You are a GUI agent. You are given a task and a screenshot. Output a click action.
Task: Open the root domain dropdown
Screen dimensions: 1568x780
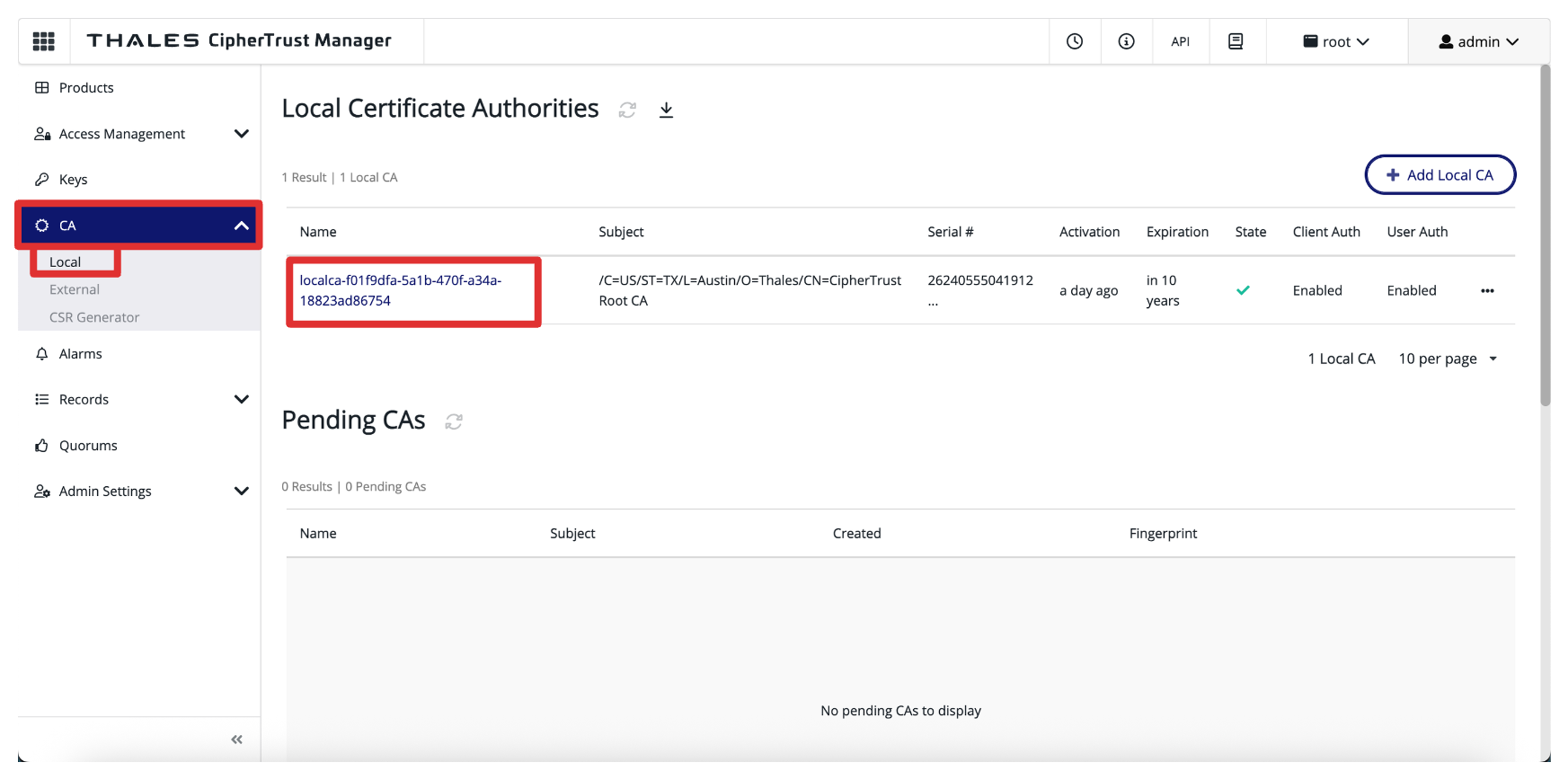[1336, 41]
